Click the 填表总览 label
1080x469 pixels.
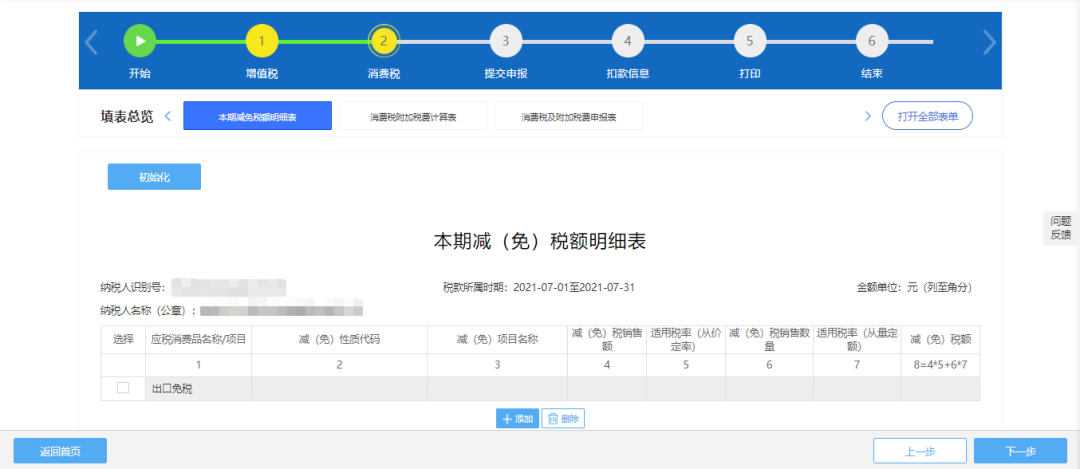pyautogui.click(x=127, y=116)
